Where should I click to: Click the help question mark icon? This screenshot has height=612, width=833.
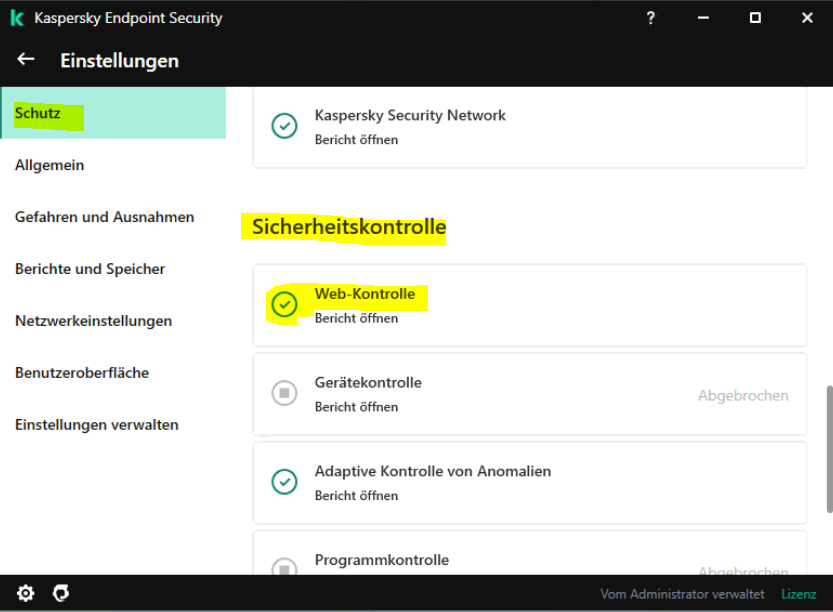(x=651, y=18)
